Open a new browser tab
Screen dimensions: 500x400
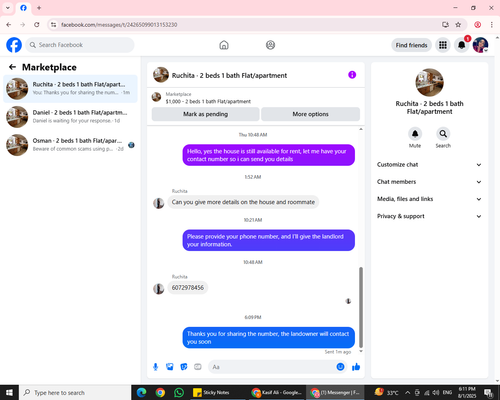click(x=39, y=8)
